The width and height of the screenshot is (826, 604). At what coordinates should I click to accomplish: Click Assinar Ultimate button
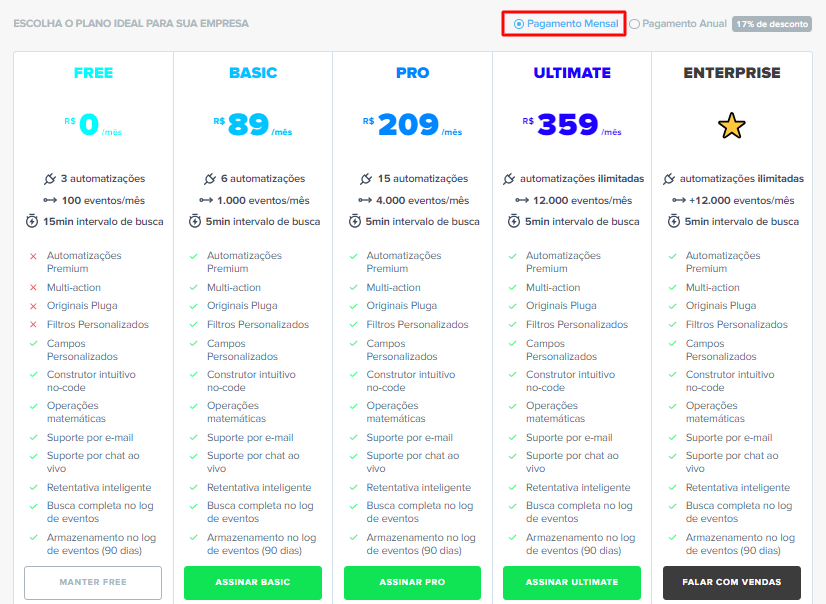coord(572,582)
